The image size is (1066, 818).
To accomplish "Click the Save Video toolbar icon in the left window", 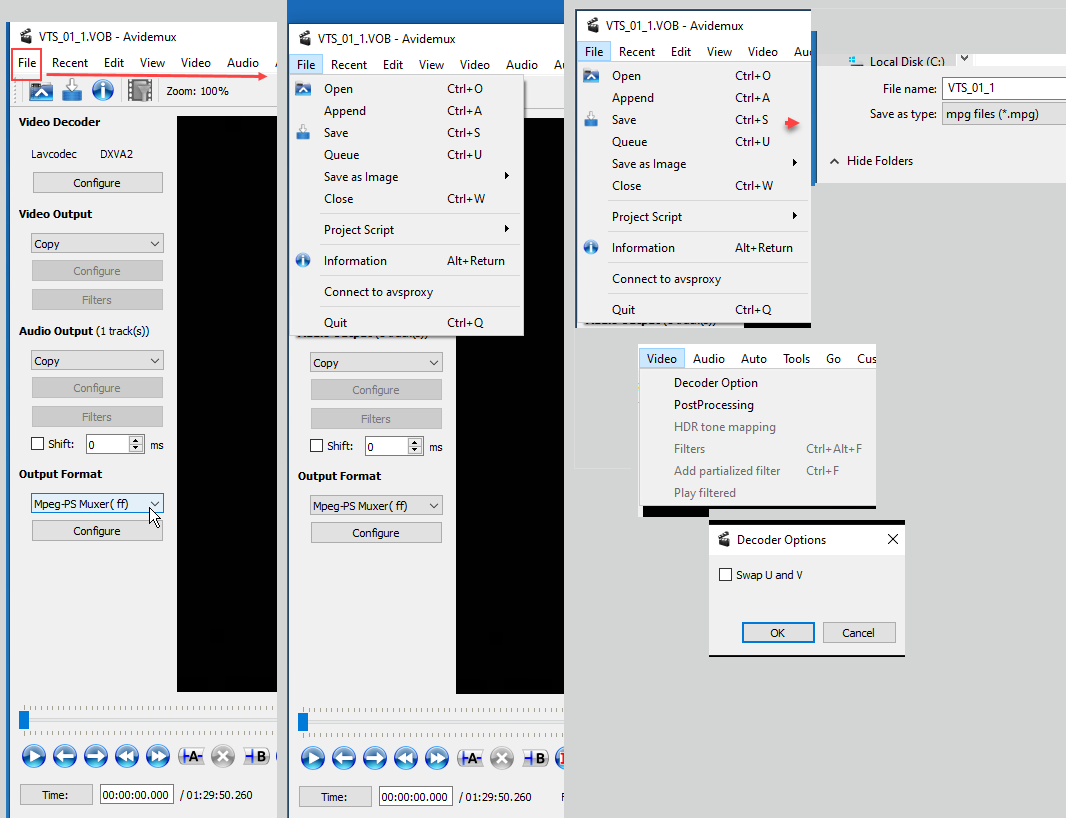I will [x=72, y=90].
